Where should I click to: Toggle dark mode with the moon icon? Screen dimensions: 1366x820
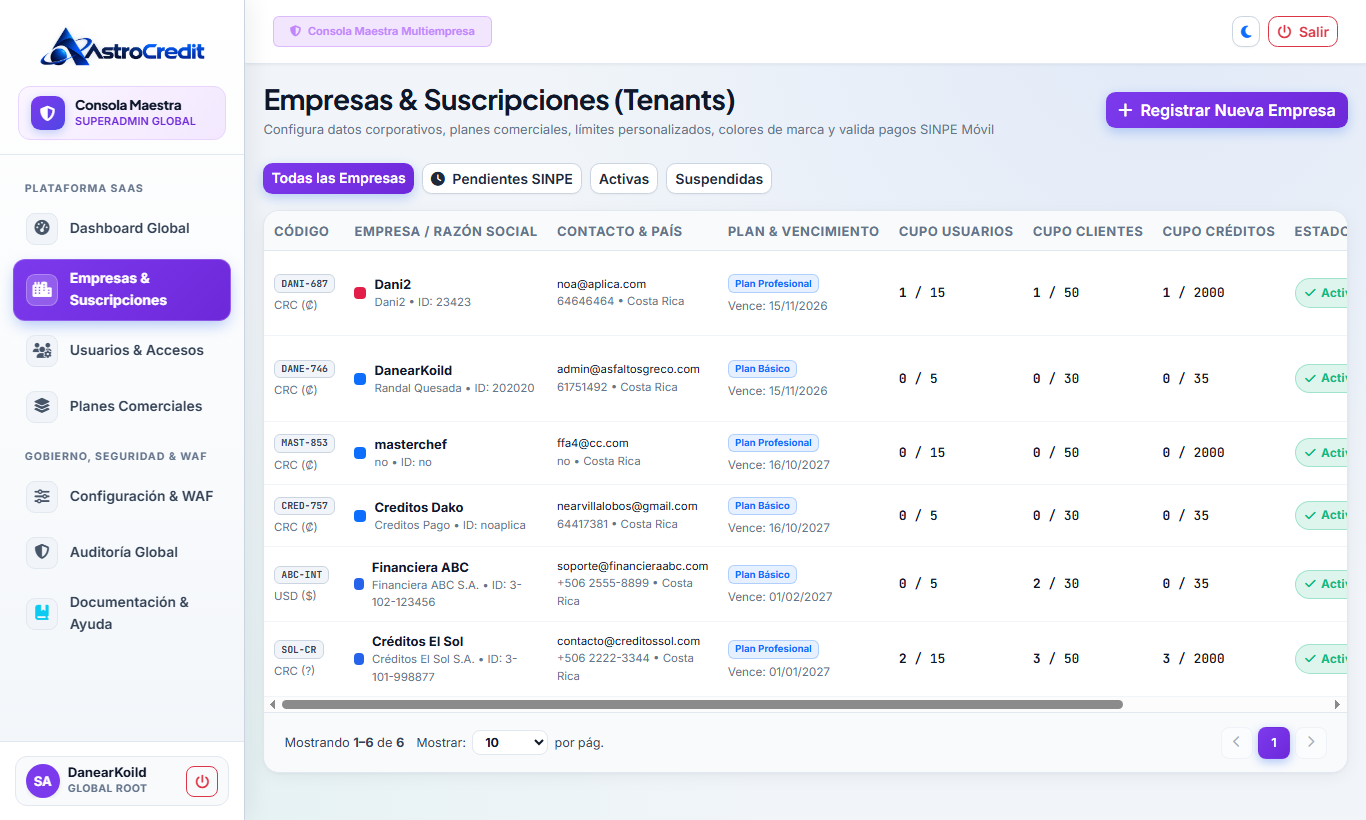coord(1246,32)
